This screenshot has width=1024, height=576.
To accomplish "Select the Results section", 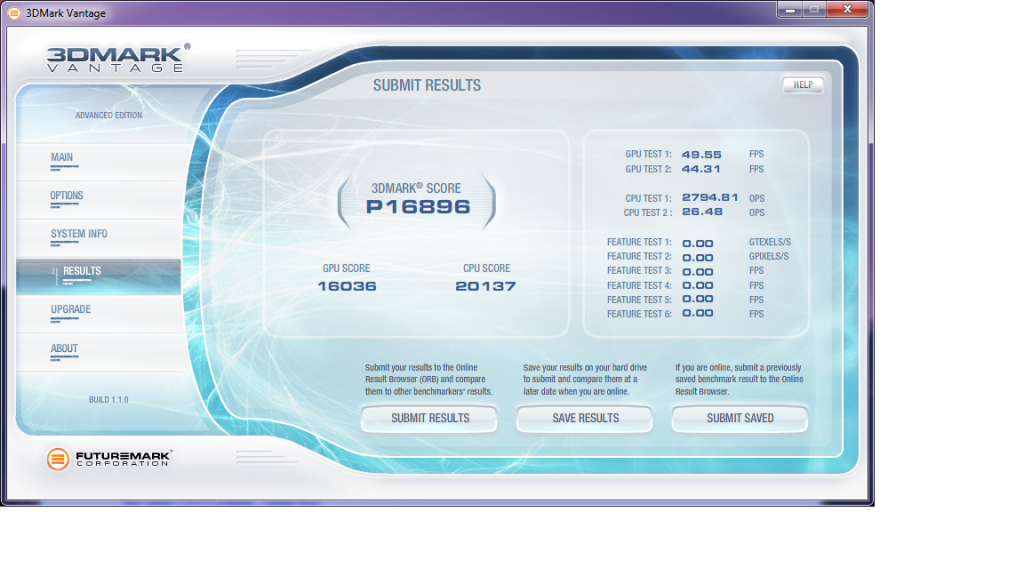I will [x=99, y=276].
